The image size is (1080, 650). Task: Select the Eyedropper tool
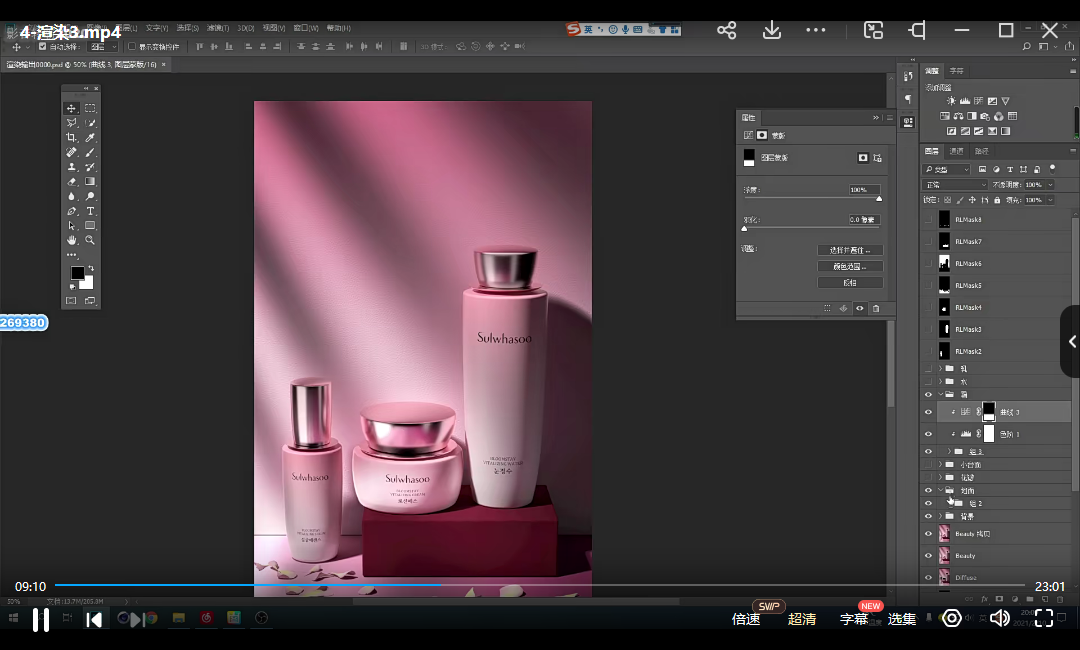[90, 138]
